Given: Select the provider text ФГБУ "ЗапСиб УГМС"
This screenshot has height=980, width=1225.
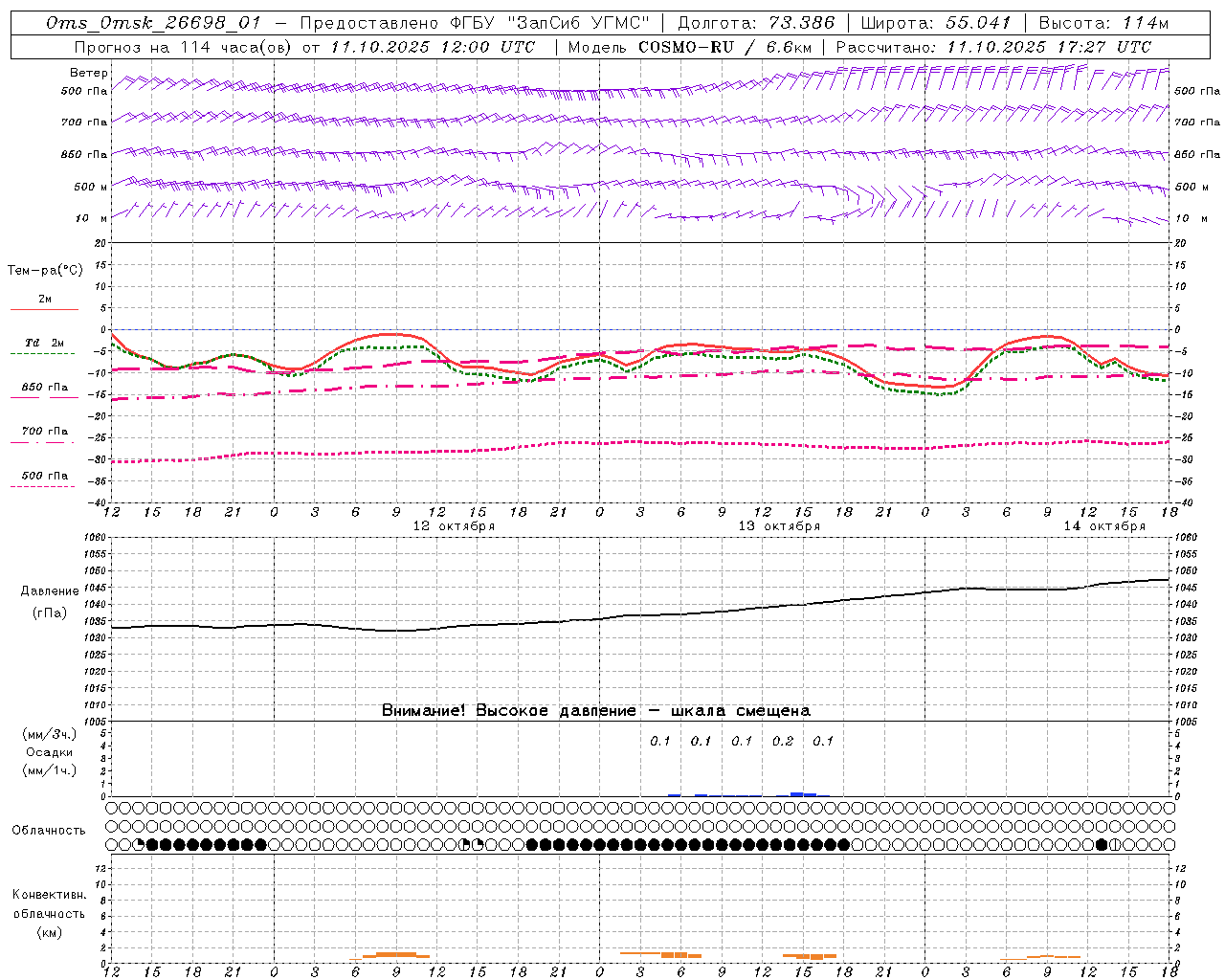Looking at the screenshot, I should click(x=551, y=23).
